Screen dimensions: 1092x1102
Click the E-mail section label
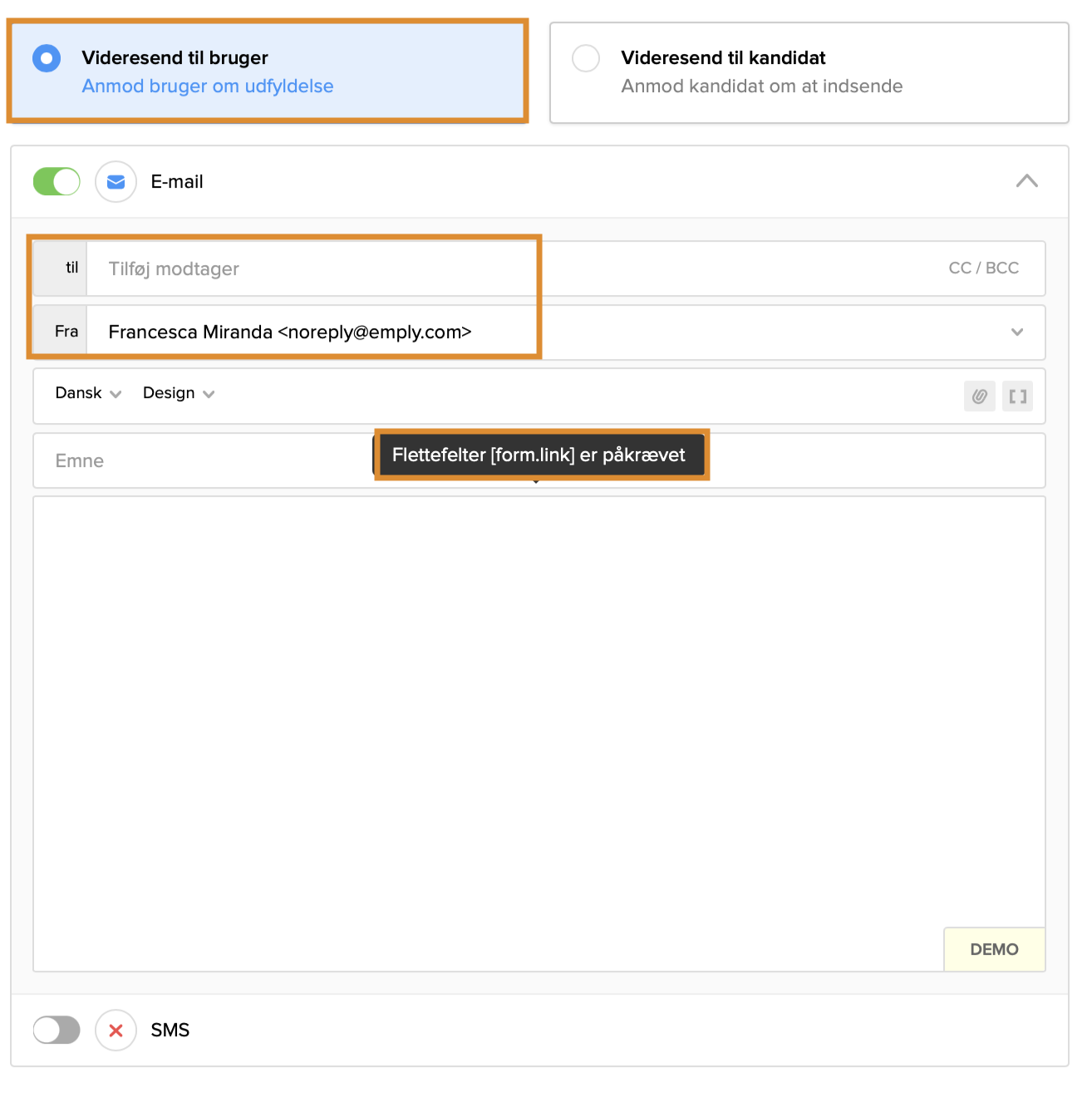tap(177, 182)
